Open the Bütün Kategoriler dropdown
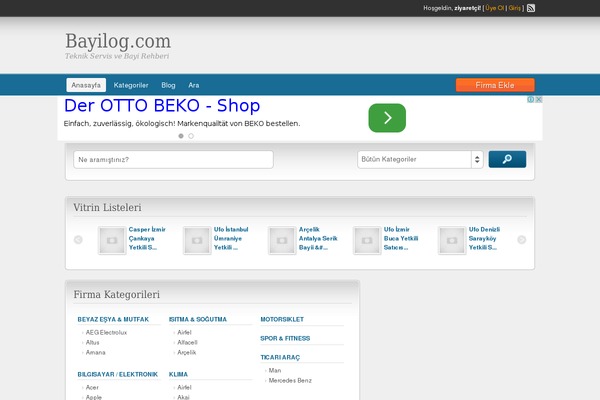 [420, 159]
